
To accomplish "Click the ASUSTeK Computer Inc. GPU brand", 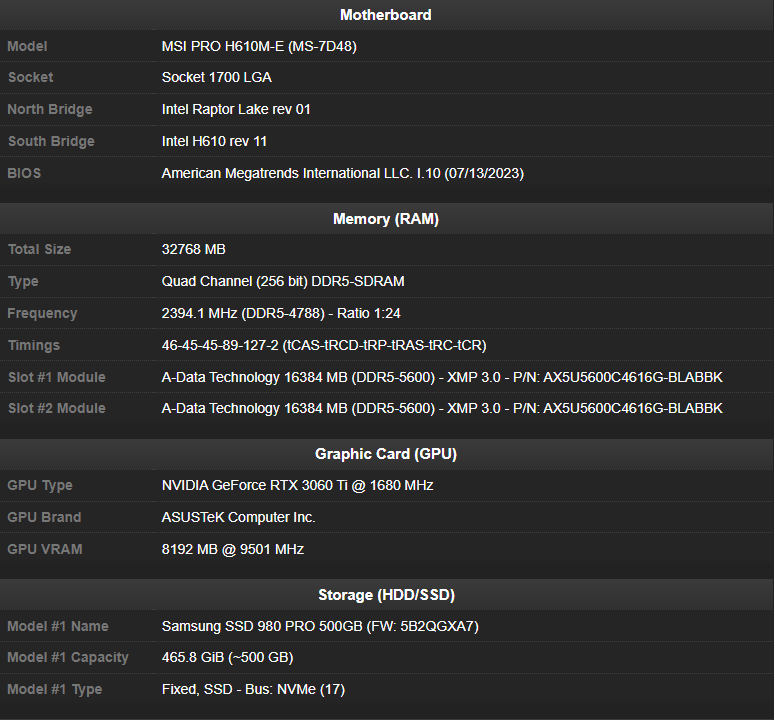I will pyautogui.click(x=238, y=517).
